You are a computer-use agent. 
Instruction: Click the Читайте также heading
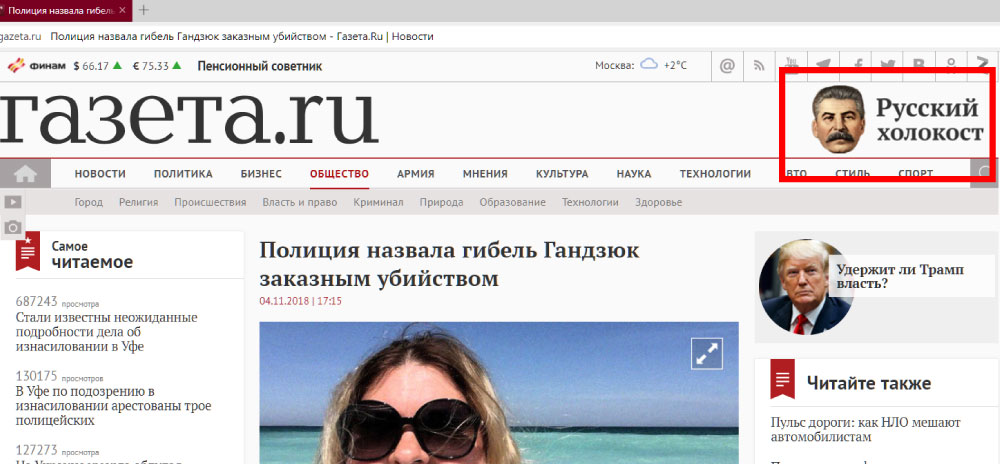coord(869,383)
